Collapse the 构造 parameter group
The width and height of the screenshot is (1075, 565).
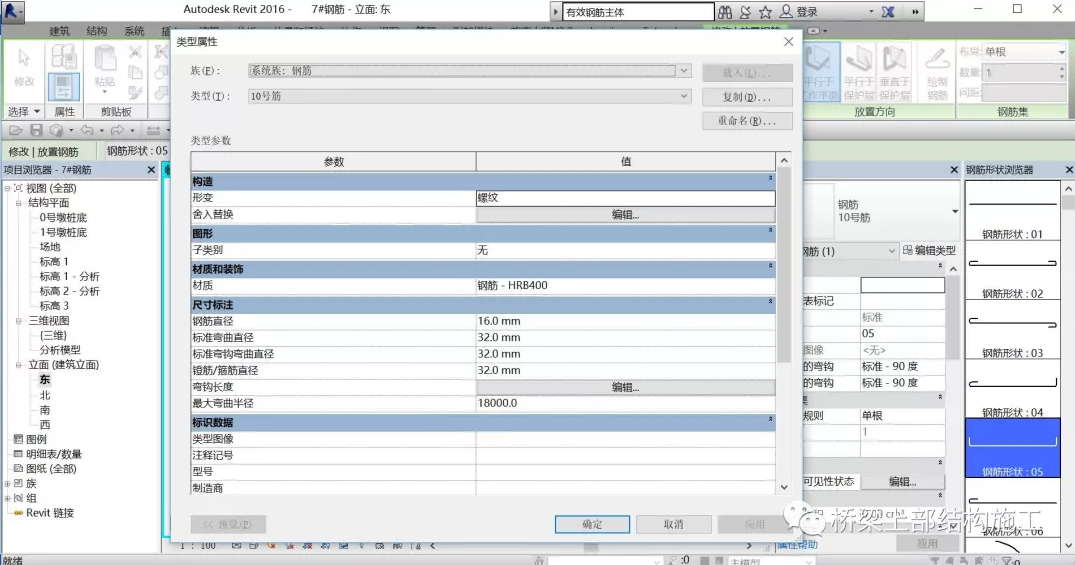[770, 179]
